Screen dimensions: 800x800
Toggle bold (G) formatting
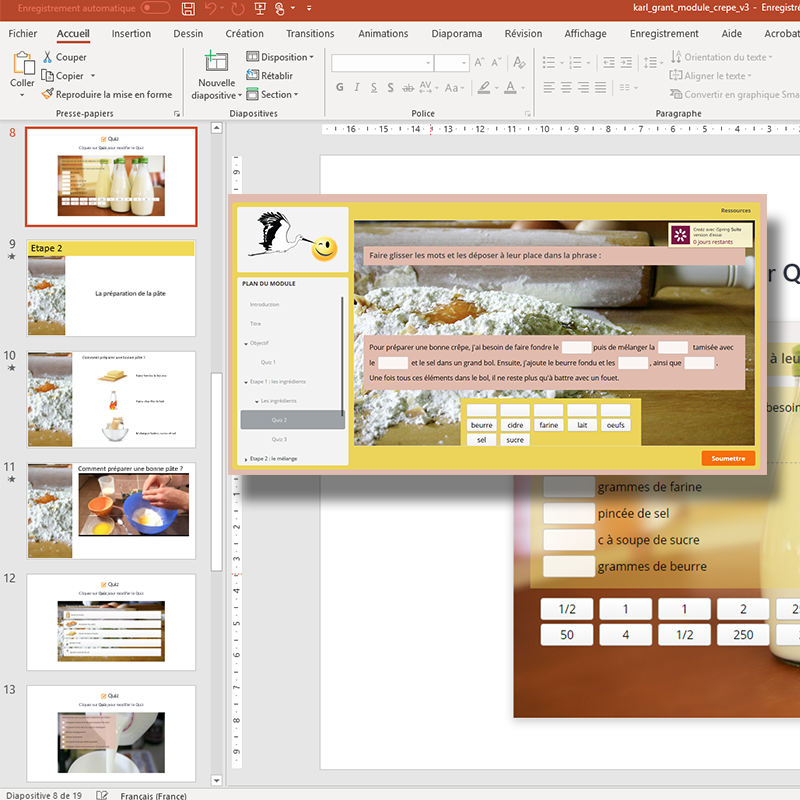[x=340, y=88]
